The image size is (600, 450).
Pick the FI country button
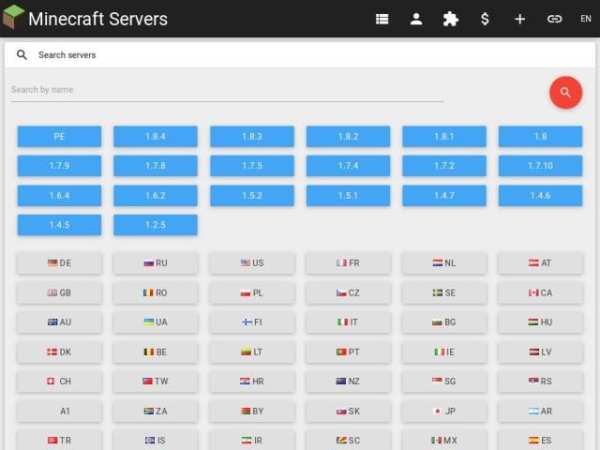pyautogui.click(x=252, y=322)
